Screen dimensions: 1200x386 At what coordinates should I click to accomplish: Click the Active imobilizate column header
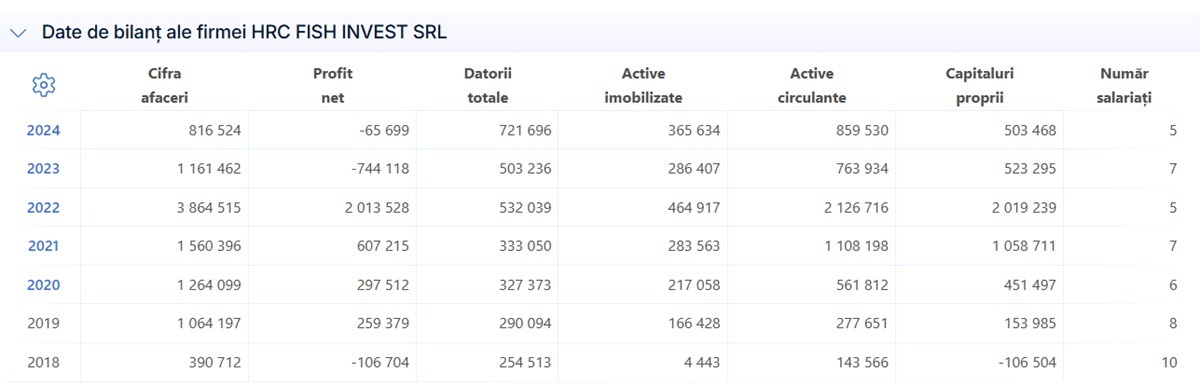click(x=643, y=86)
